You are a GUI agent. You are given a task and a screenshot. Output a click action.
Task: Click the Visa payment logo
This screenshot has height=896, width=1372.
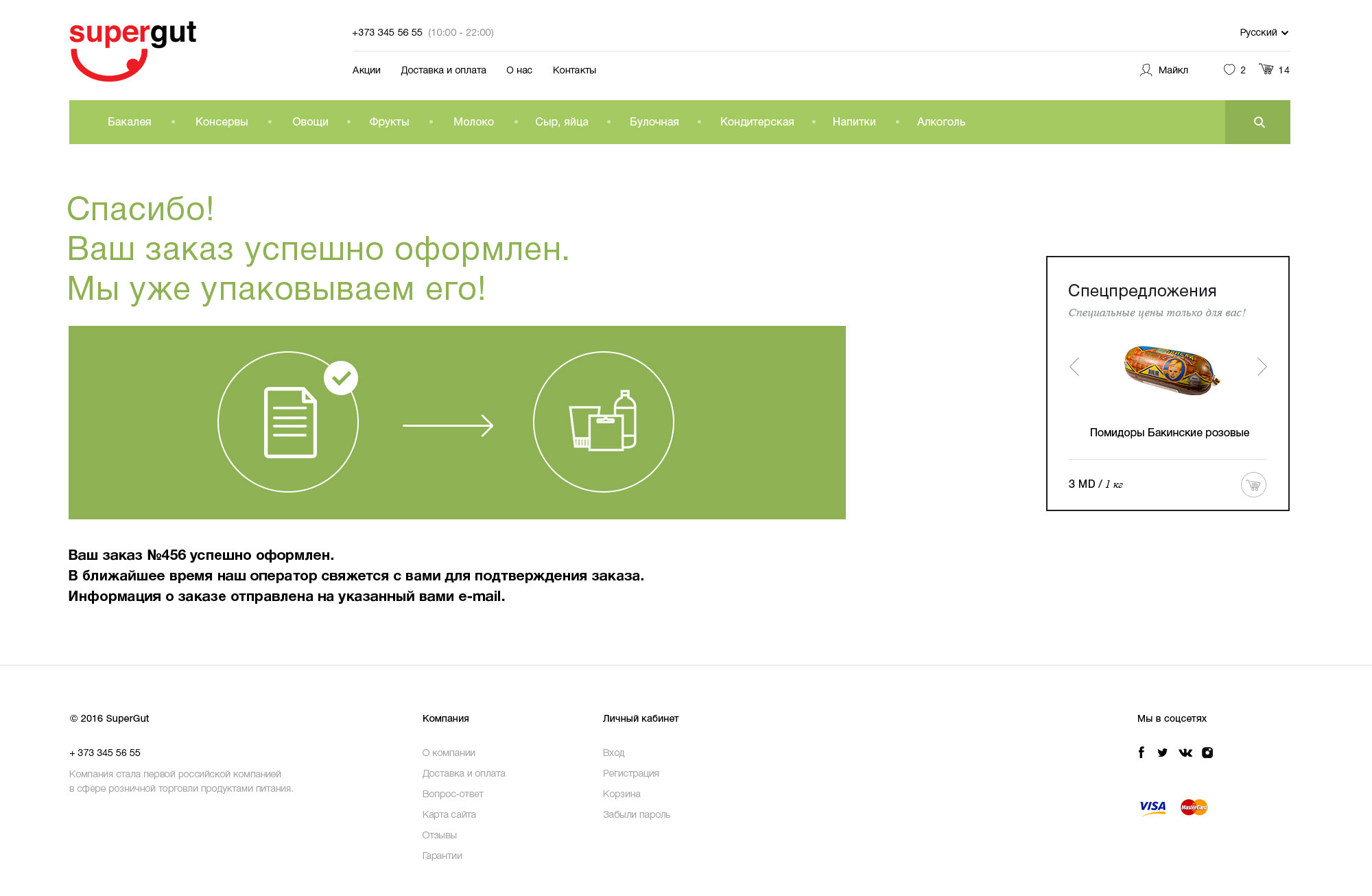tap(1152, 807)
